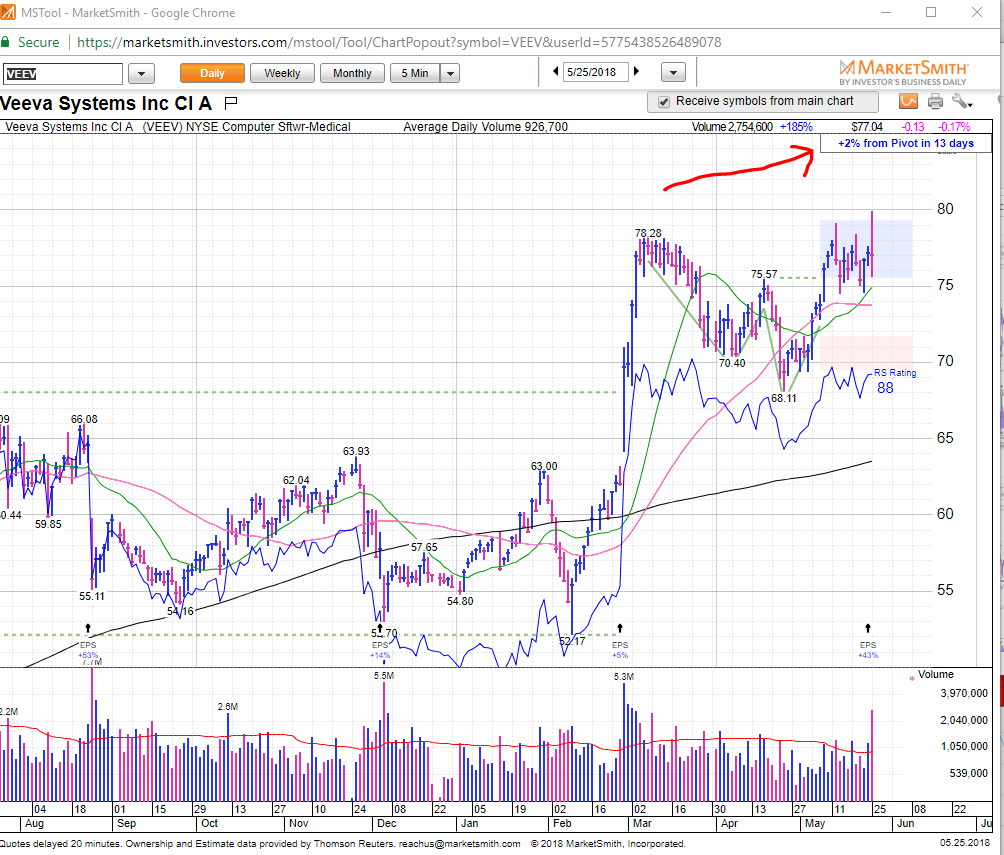1004x855 pixels.
Task: Click the 63.93 high price label
Action: click(x=356, y=452)
